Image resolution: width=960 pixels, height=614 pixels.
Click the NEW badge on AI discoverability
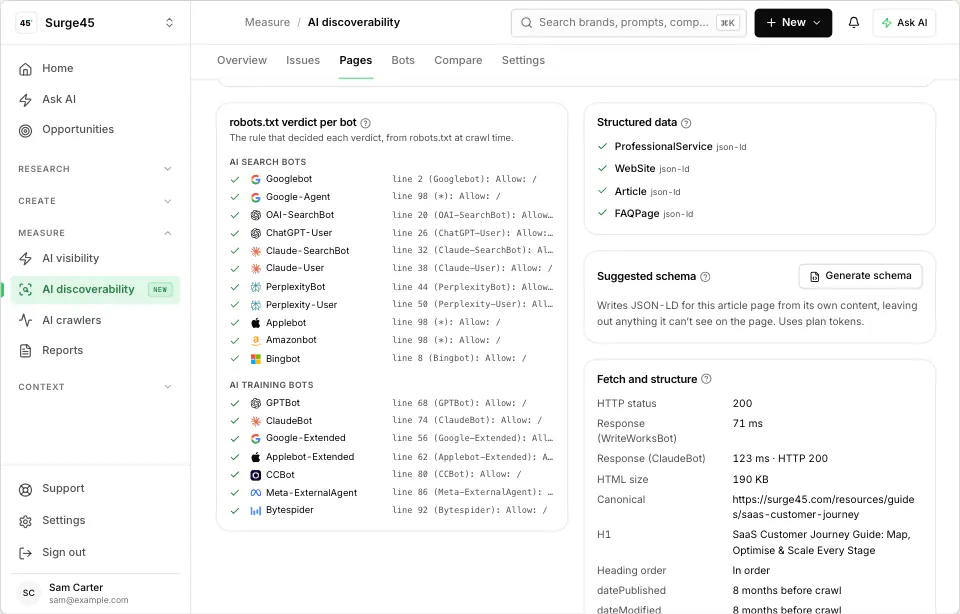pos(160,290)
